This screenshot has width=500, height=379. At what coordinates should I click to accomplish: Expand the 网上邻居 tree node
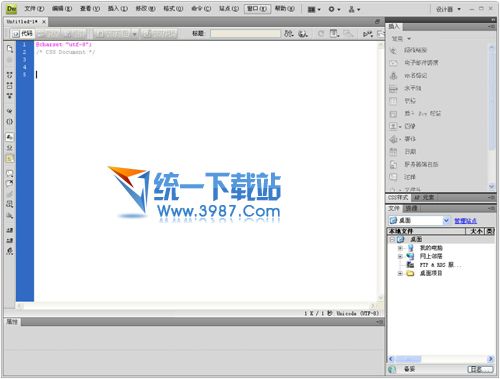(400, 256)
